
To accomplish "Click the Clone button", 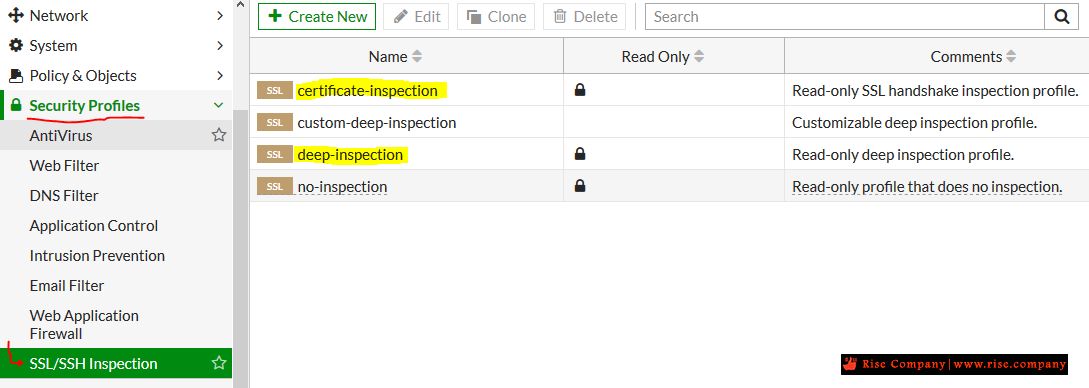I will point(496,17).
